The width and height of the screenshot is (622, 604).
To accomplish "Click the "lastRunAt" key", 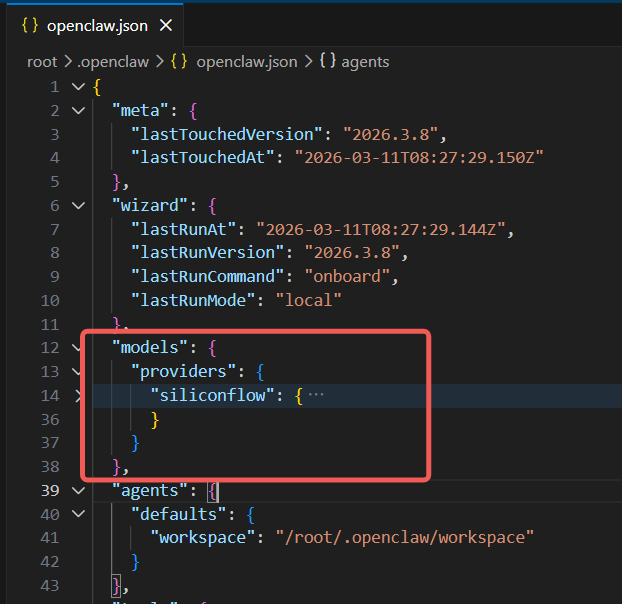I will (183, 229).
